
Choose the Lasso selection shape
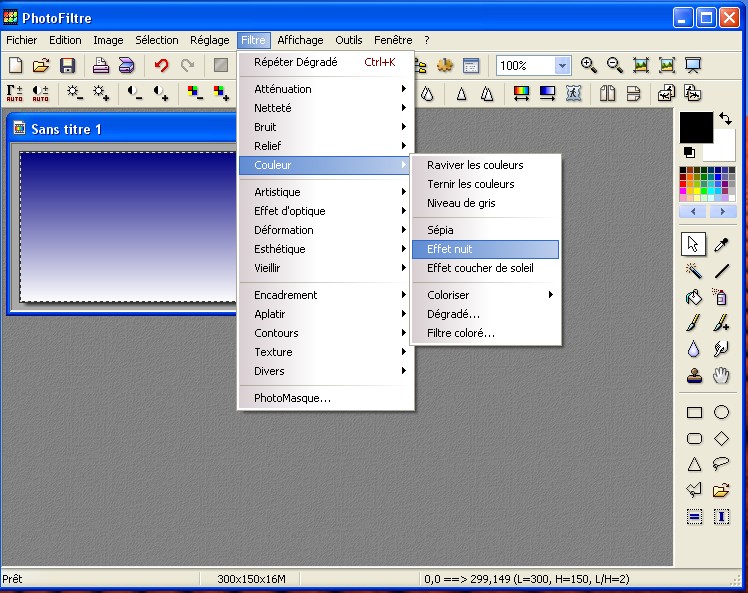[721, 463]
